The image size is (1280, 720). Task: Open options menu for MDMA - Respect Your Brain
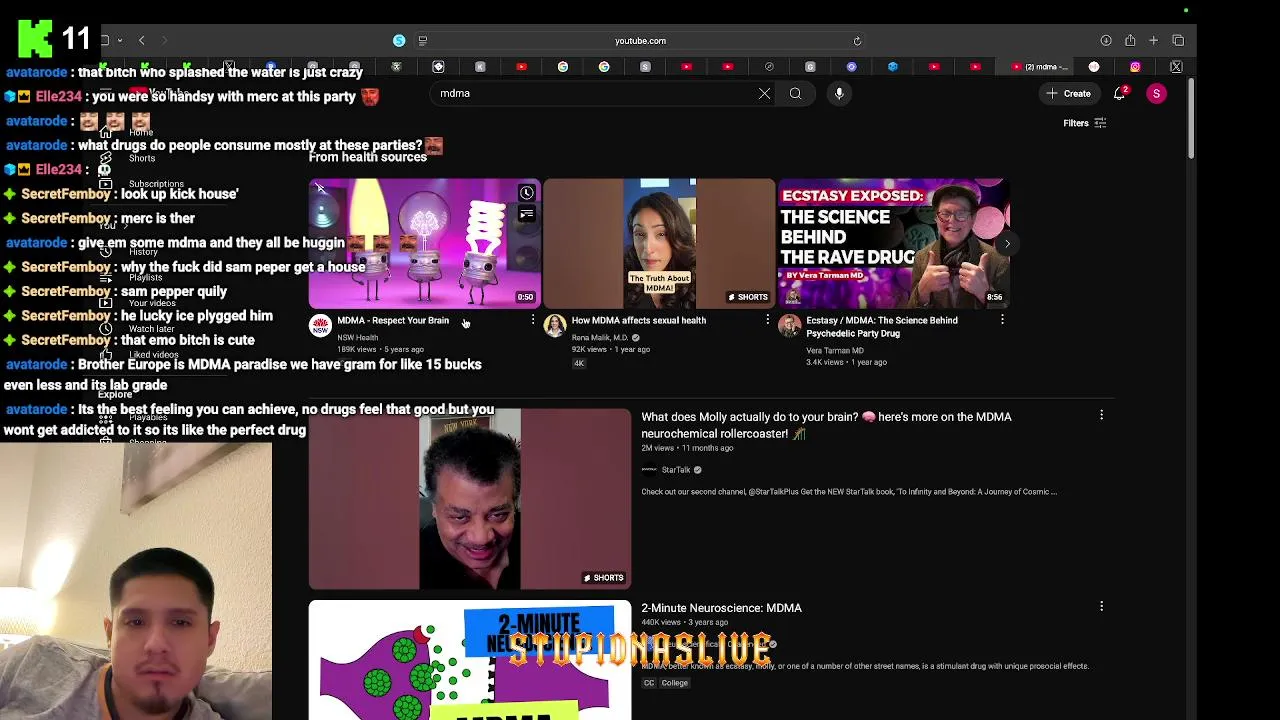coord(533,320)
